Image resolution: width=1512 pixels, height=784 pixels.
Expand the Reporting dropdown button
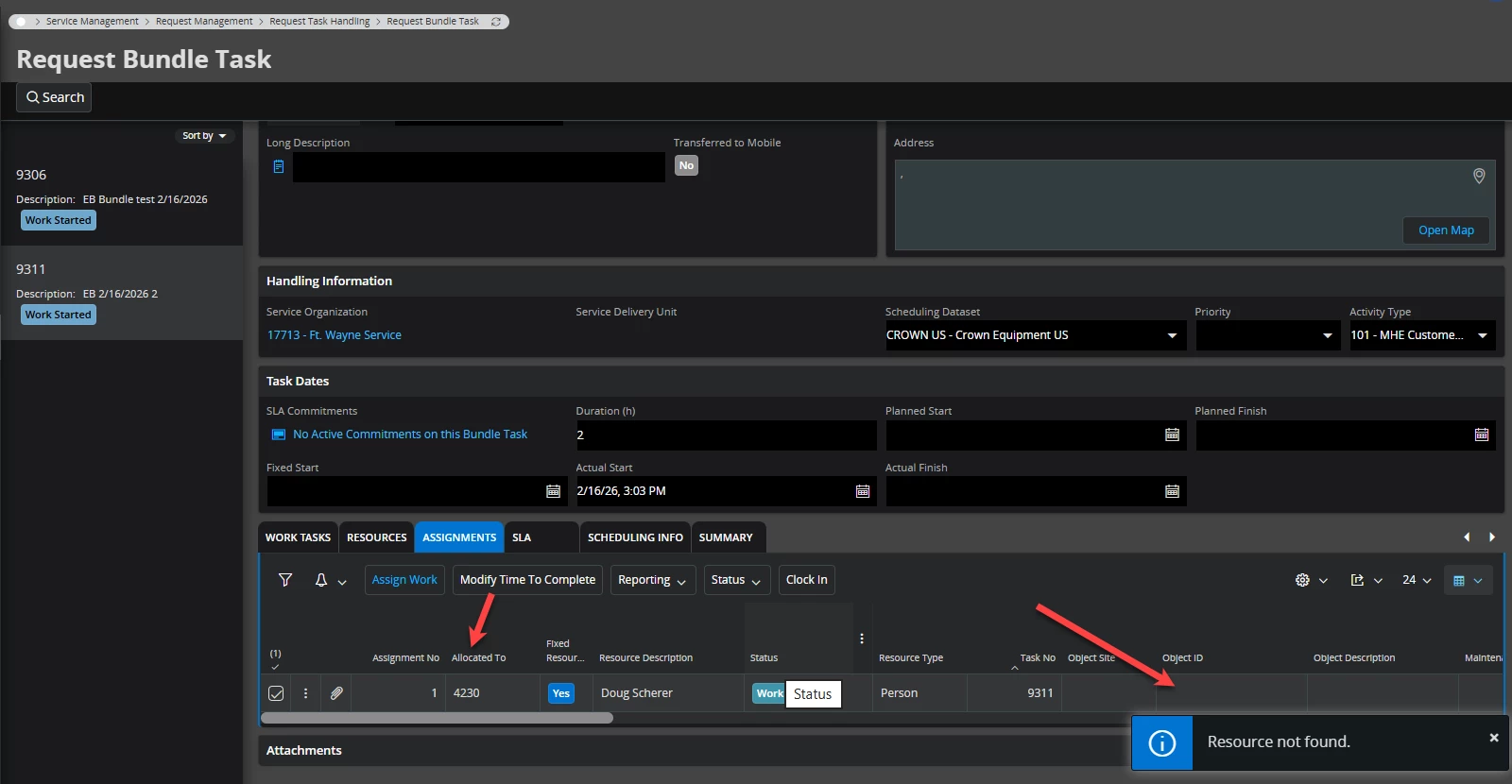652,580
